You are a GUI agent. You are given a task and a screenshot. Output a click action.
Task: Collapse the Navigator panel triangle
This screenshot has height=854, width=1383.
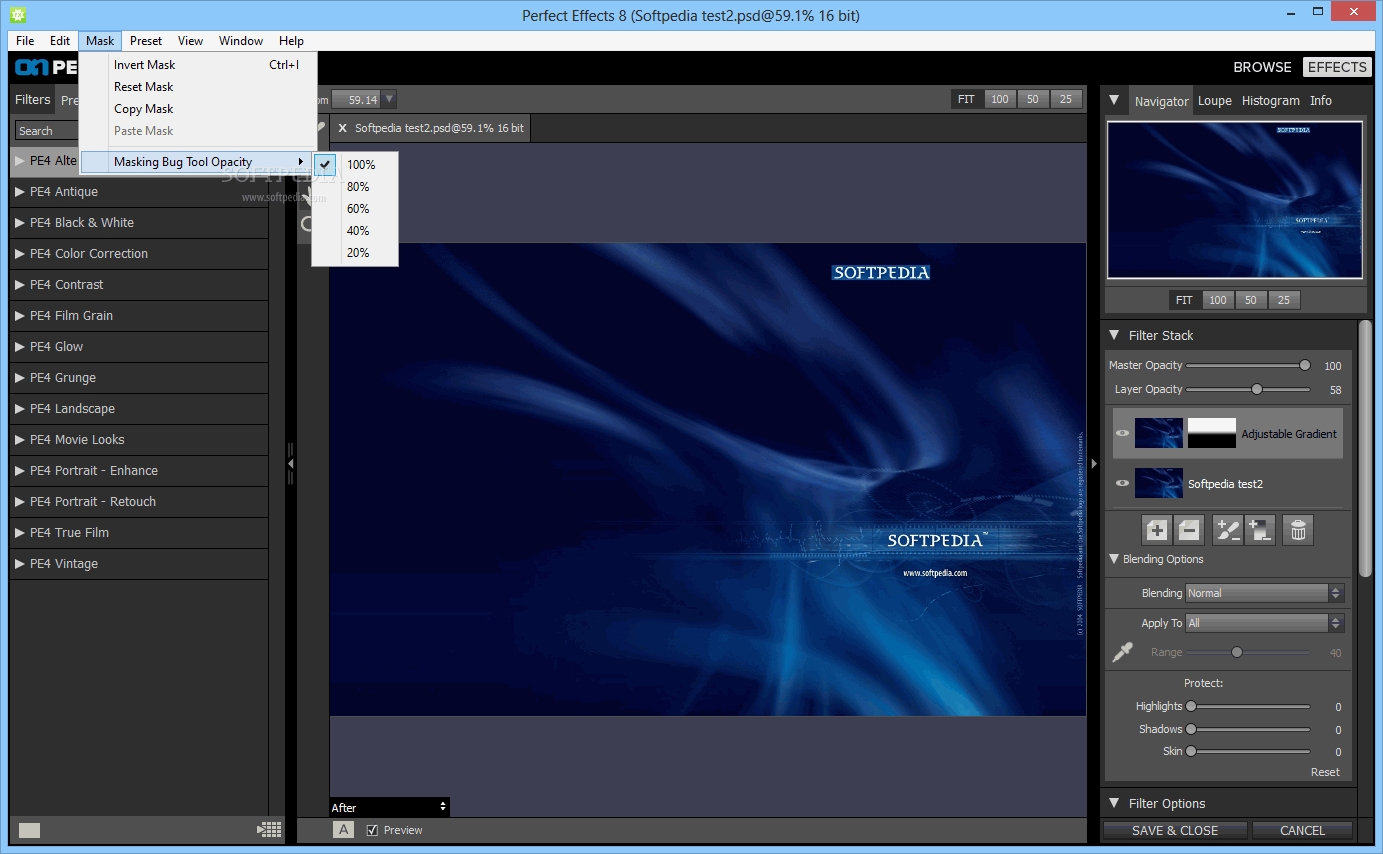[1115, 101]
